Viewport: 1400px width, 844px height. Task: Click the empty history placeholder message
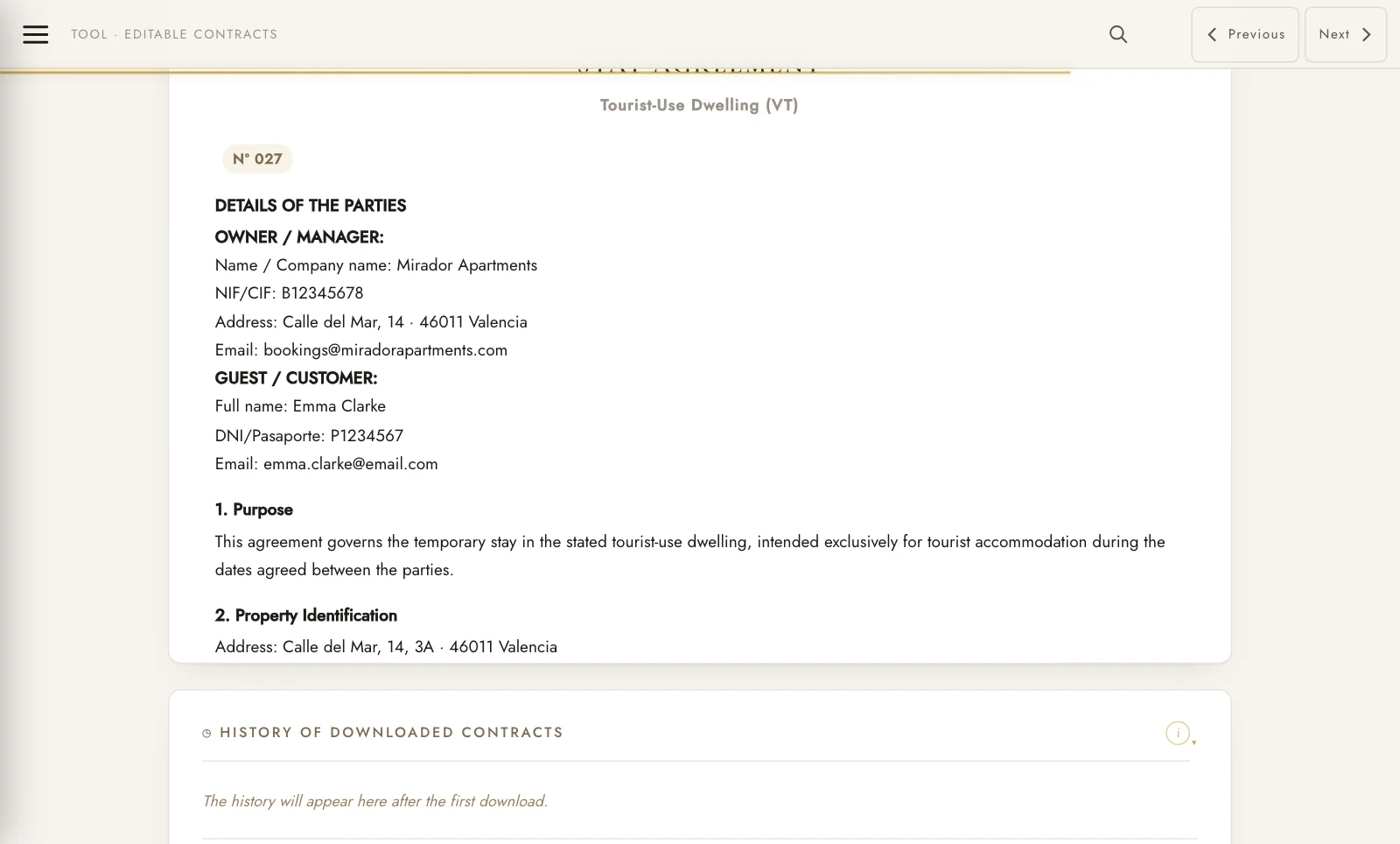[375, 801]
